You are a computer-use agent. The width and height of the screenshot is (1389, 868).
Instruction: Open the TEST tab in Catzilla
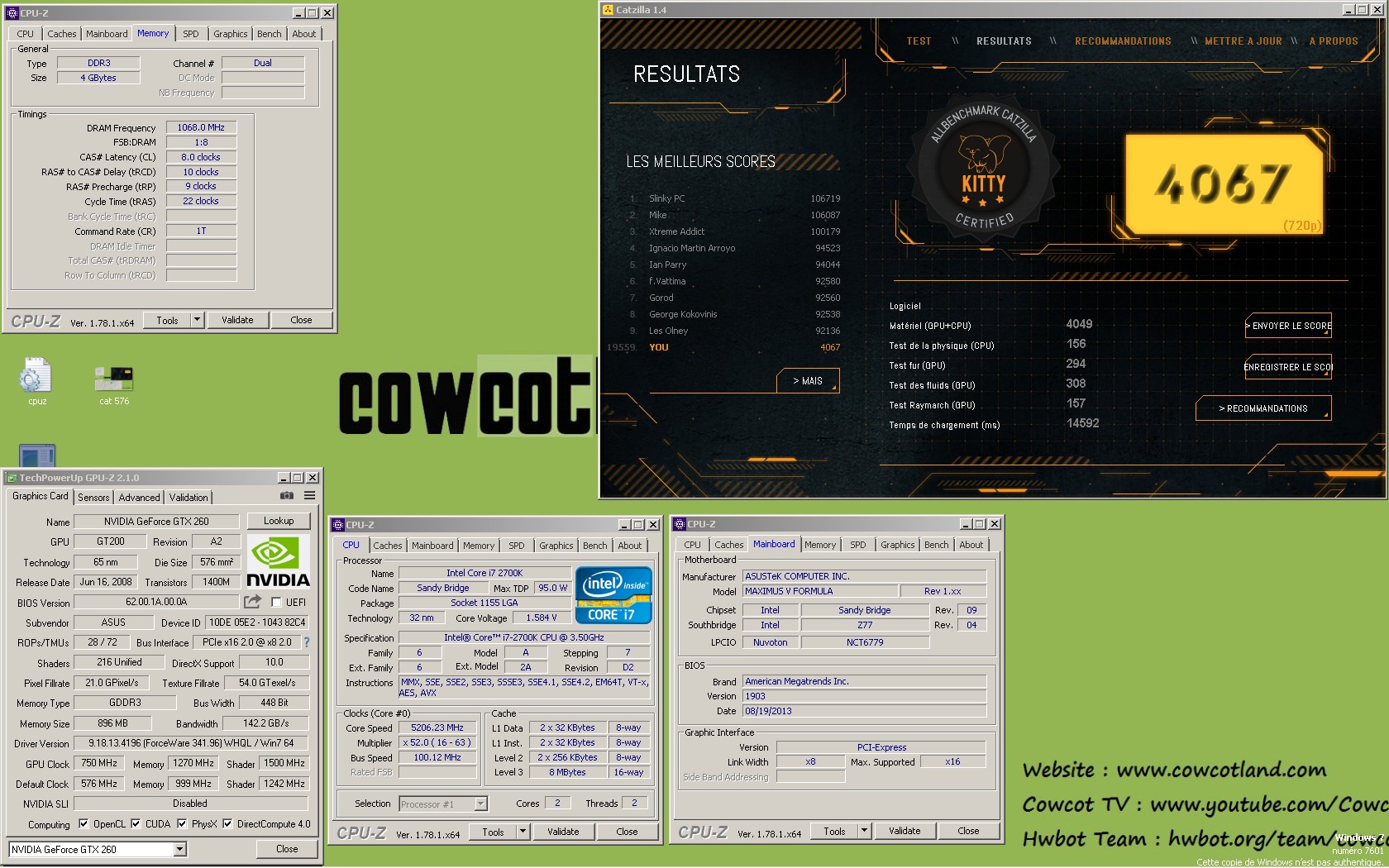[x=919, y=41]
